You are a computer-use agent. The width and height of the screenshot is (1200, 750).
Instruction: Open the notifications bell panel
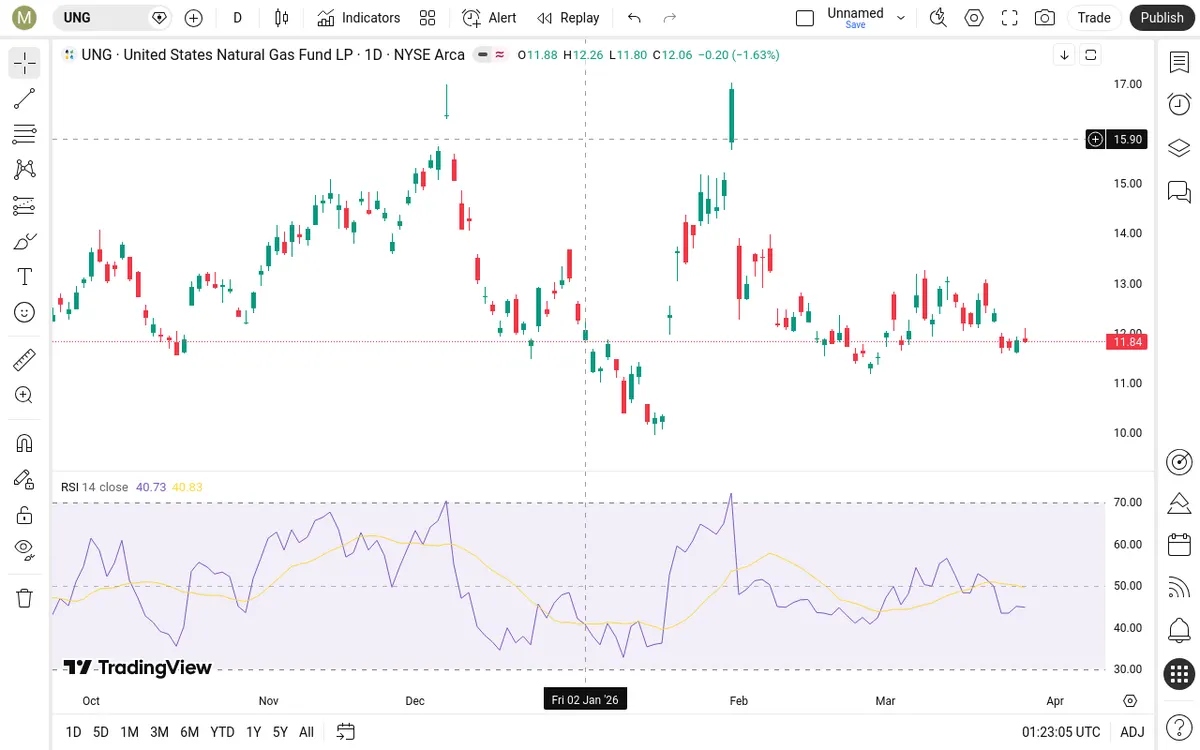point(1179,630)
